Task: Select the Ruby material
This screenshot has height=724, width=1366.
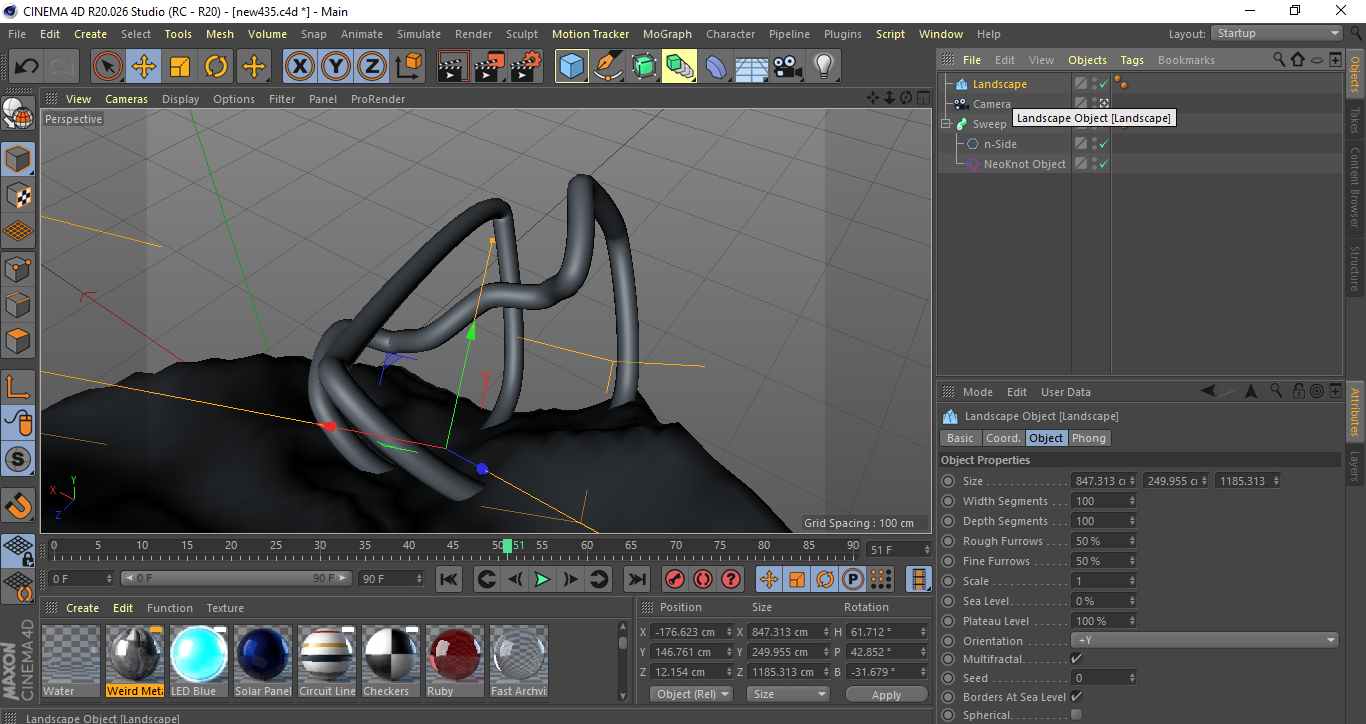Action: click(x=455, y=661)
